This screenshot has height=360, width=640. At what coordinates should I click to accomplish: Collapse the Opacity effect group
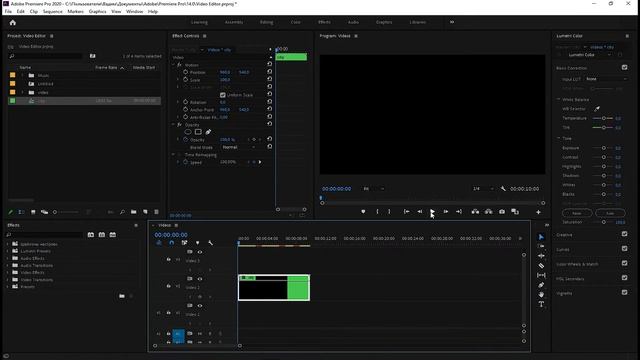(x=173, y=124)
